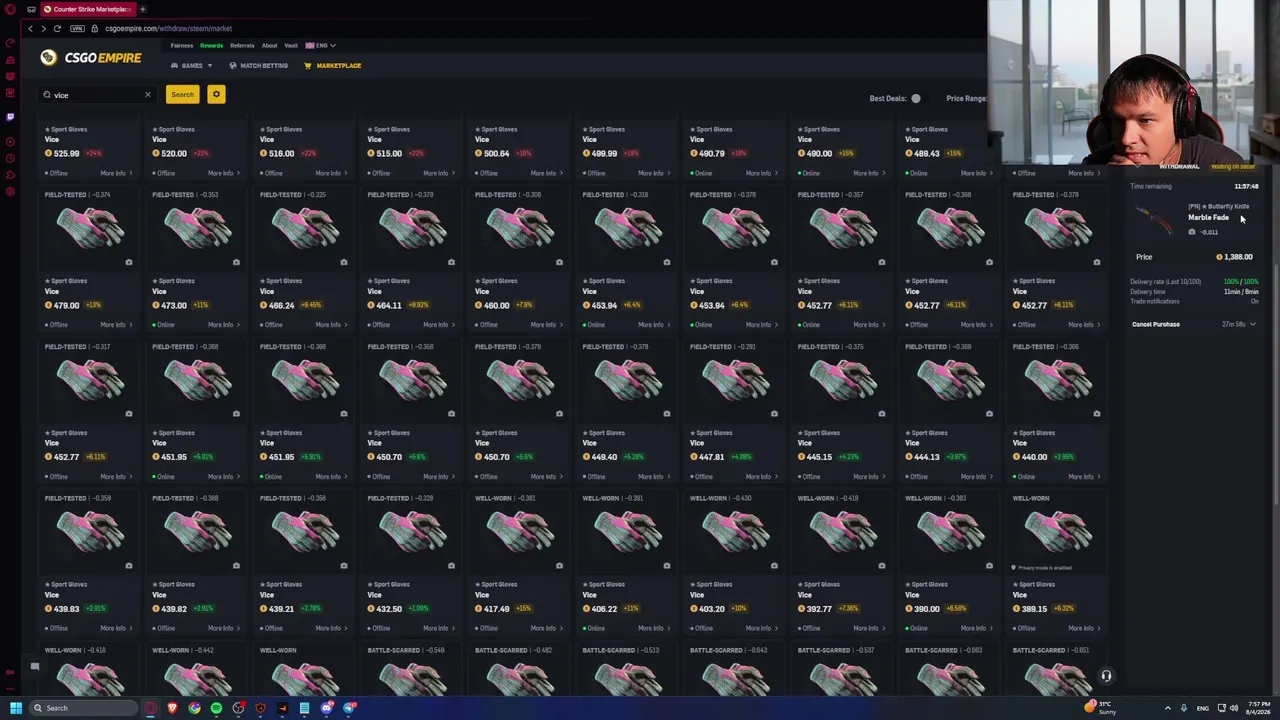Click camera icon on 0.353 float gloves
Image resolution: width=1280 pixels, height=720 pixels.
(x=236, y=262)
